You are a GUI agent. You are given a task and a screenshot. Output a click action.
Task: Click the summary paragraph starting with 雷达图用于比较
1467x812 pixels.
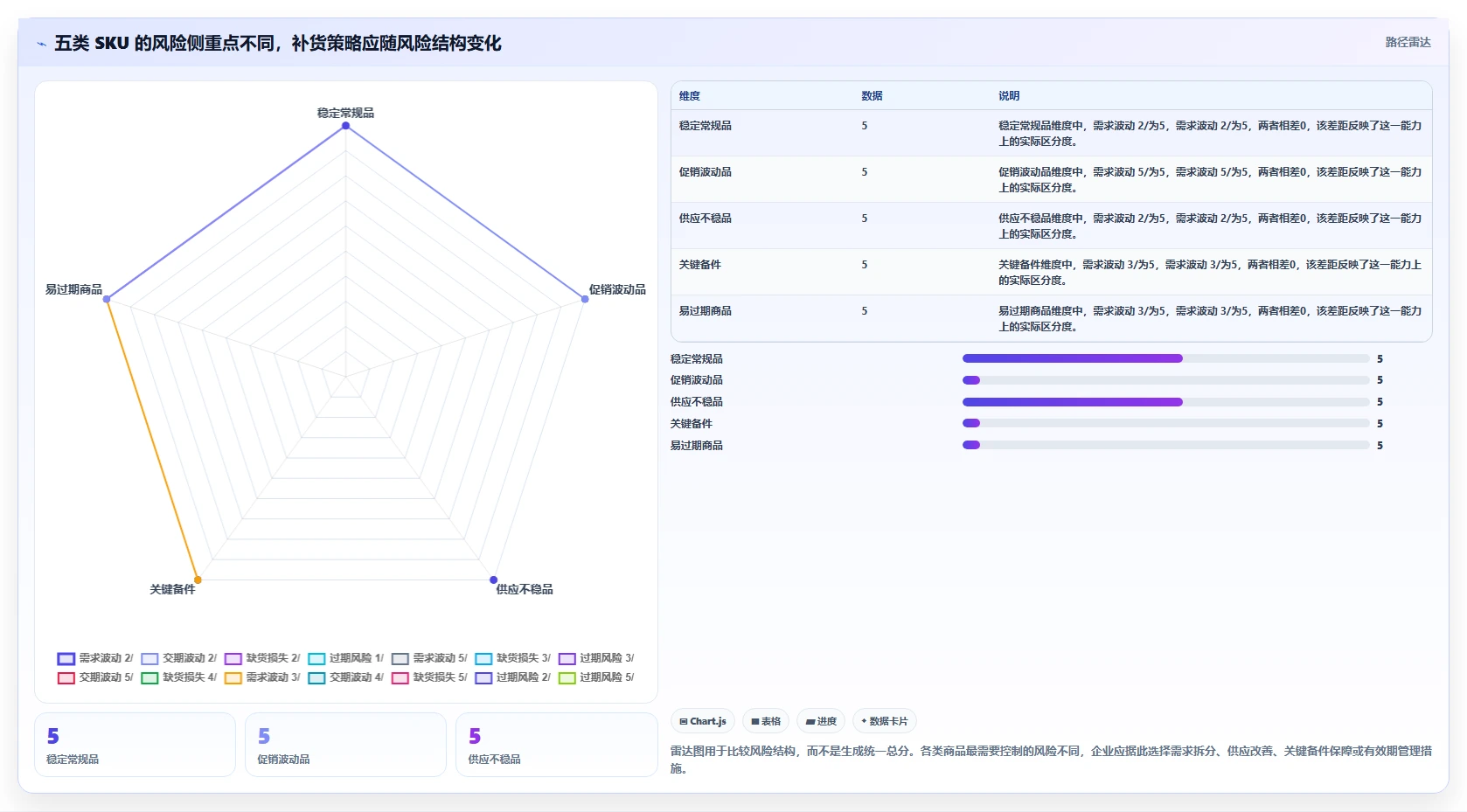pos(1051,760)
